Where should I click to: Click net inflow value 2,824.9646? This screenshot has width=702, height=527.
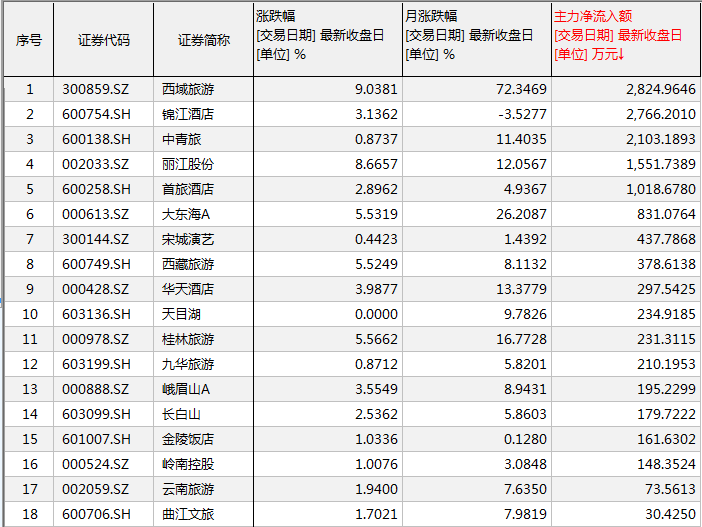(x=661, y=89)
